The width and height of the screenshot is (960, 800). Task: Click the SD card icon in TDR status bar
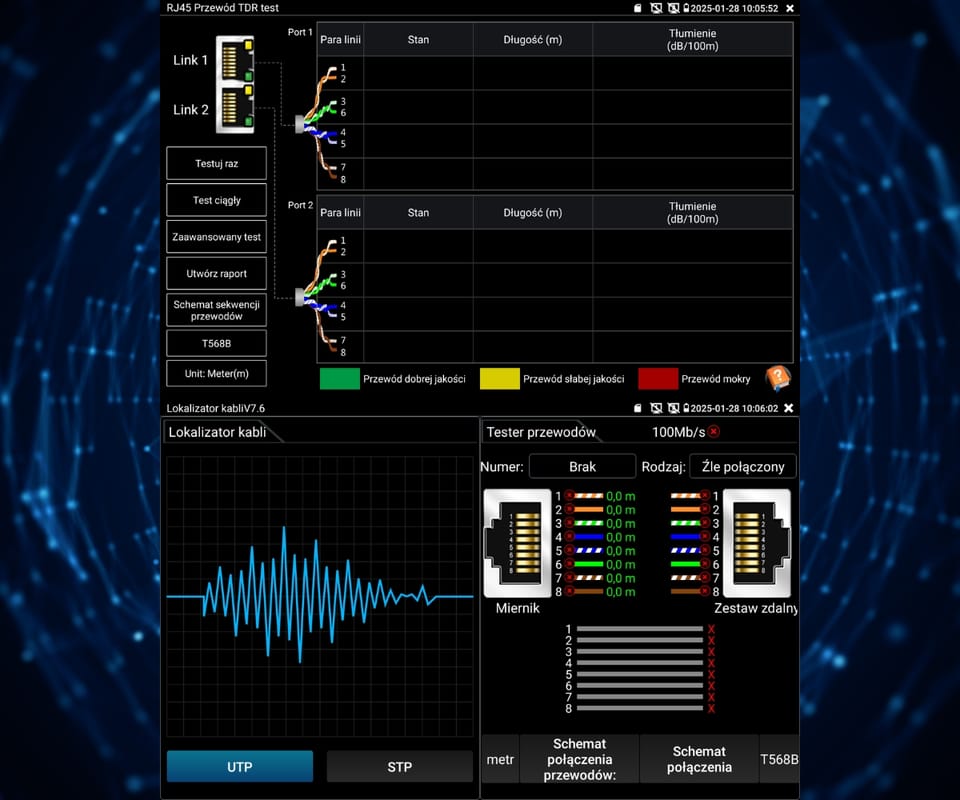click(x=638, y=8)
